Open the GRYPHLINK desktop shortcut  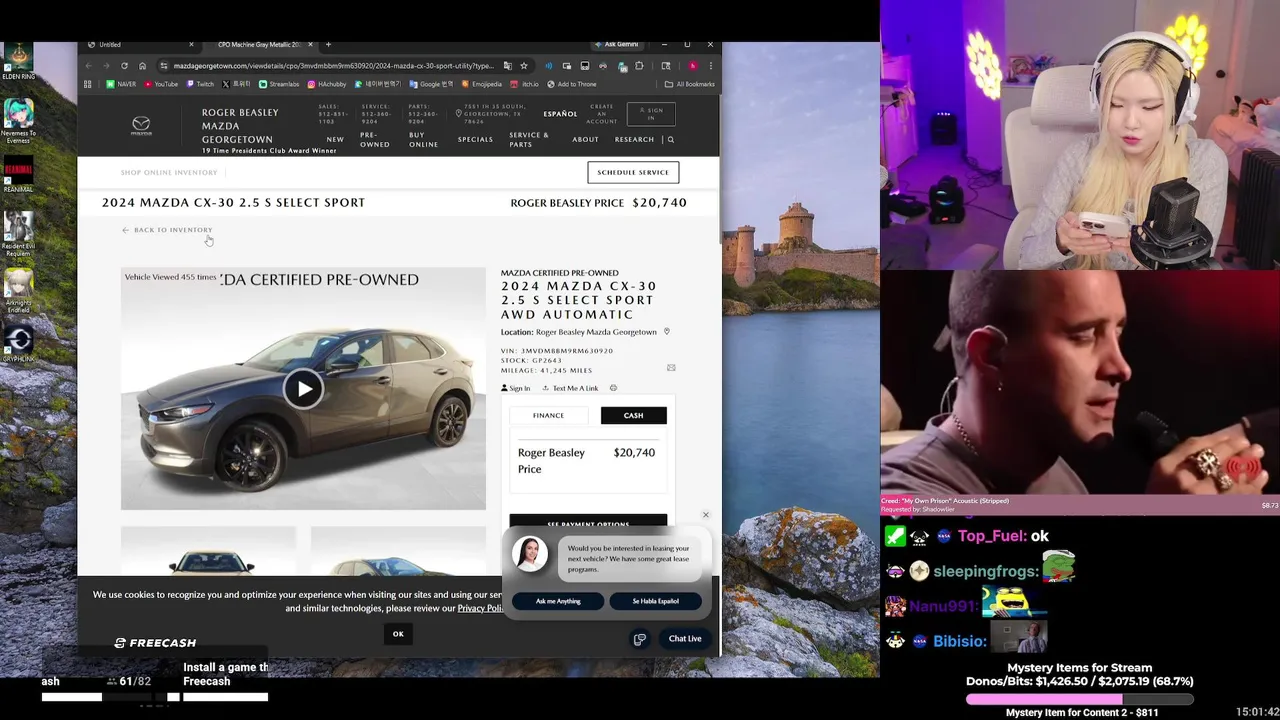pyautogui.click(x=18, y=343)
